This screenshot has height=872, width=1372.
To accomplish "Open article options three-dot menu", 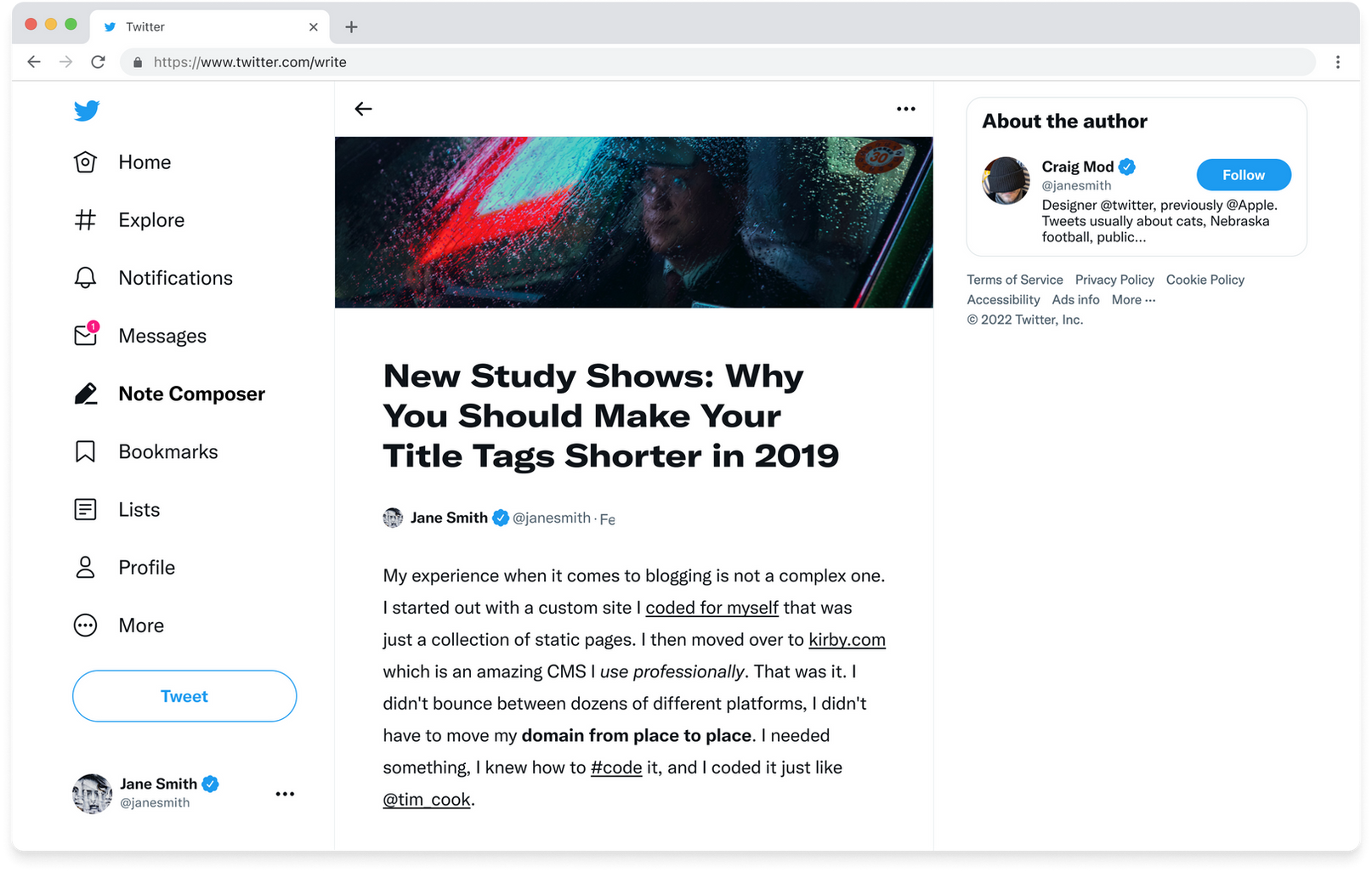I will [x=905, y=109].
